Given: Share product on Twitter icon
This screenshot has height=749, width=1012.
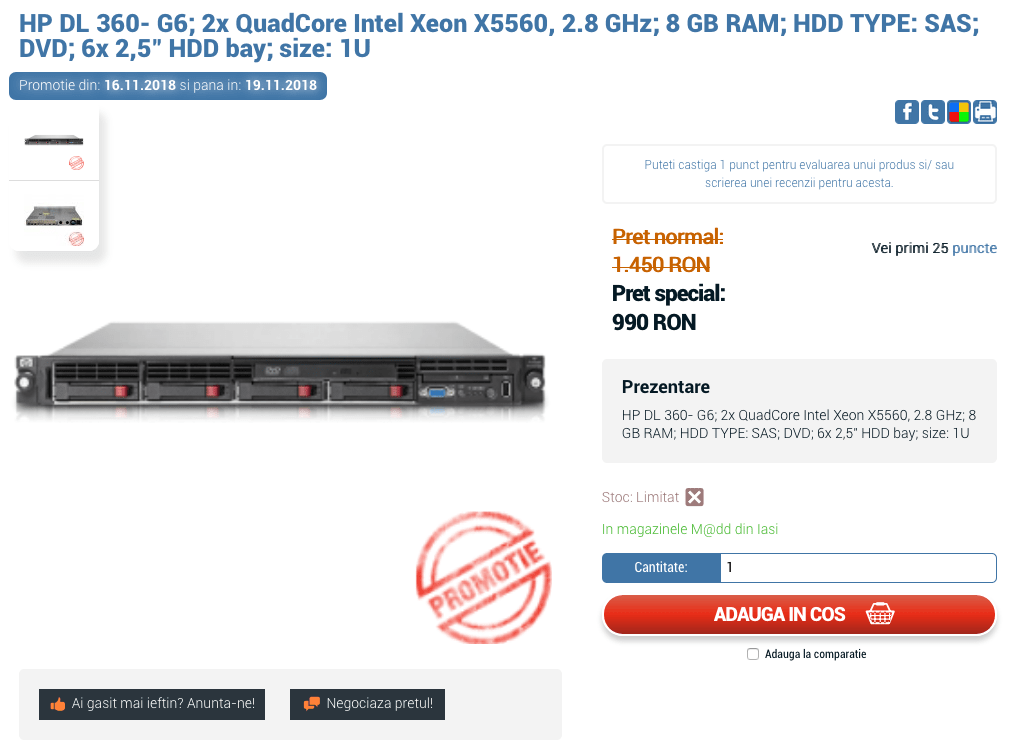Looking at the screenshot, I should pos(933,112).
